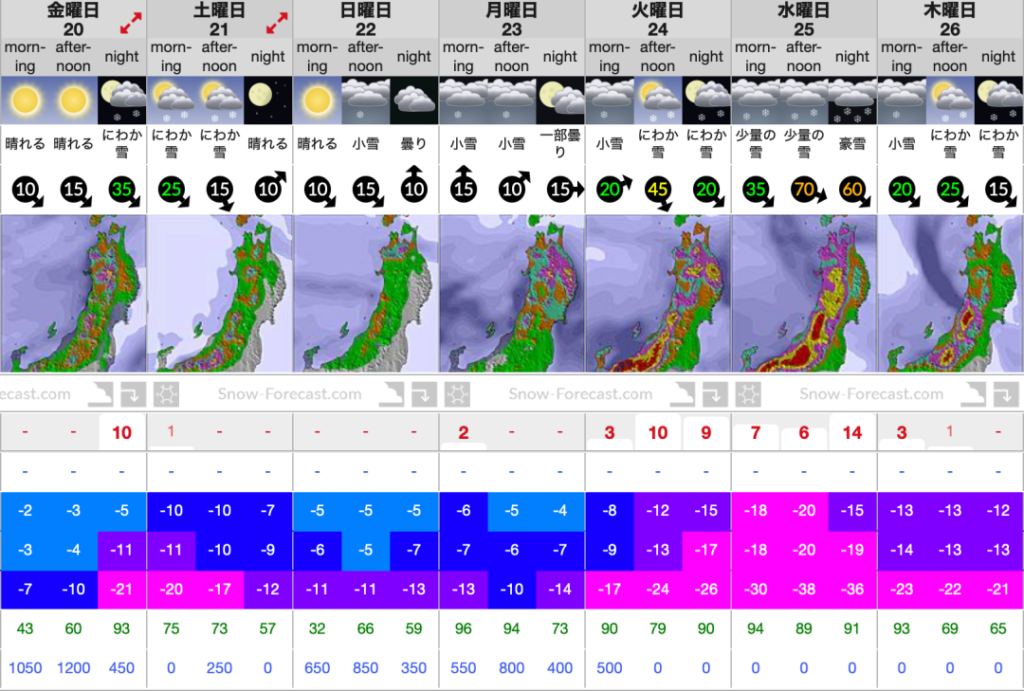Click humidity value 96 on Monday morning
Screen dimensions: 1024x691
[464, 628]
